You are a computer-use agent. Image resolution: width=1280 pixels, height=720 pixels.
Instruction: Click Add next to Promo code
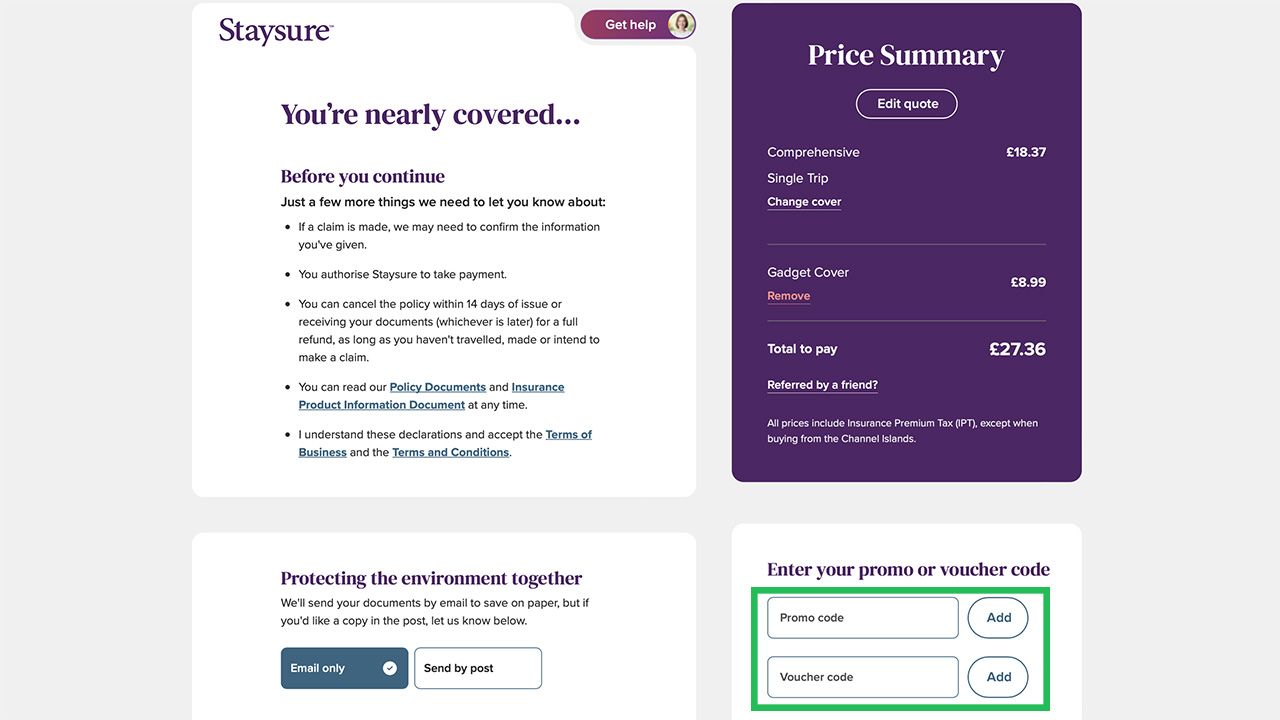coord(998,618)
